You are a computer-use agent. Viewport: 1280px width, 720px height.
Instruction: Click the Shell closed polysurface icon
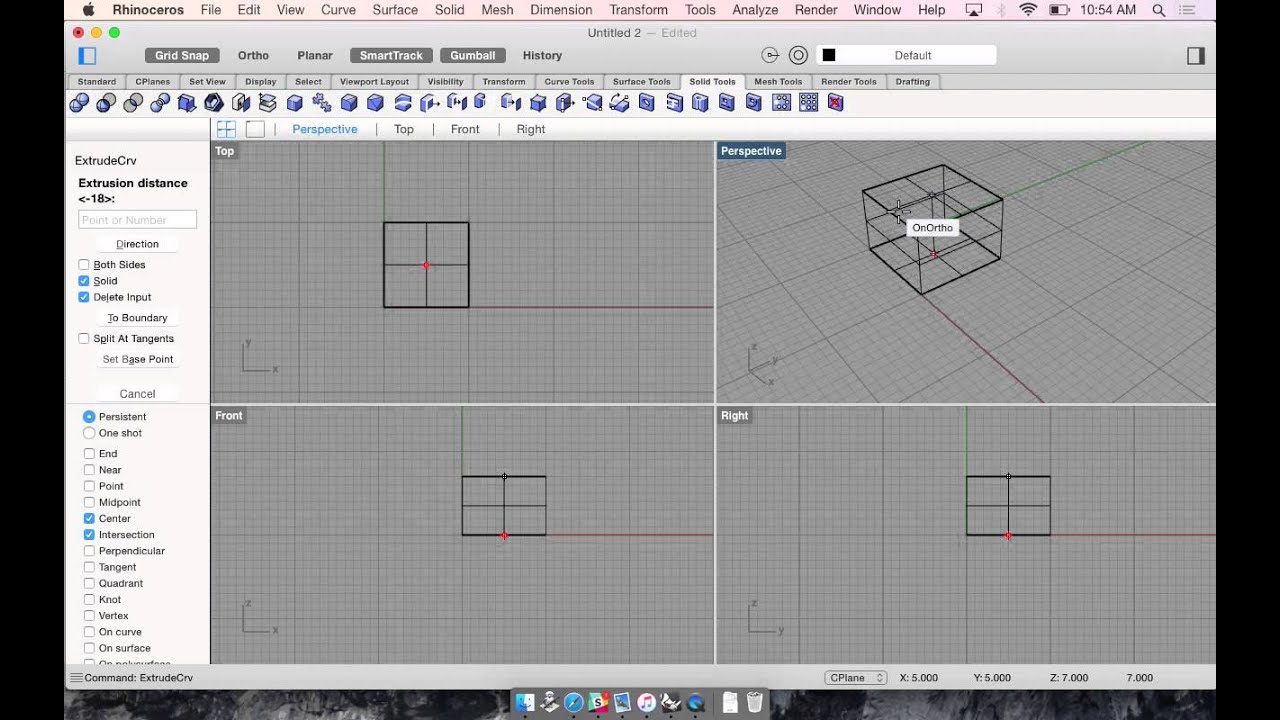tap(214, 103)
